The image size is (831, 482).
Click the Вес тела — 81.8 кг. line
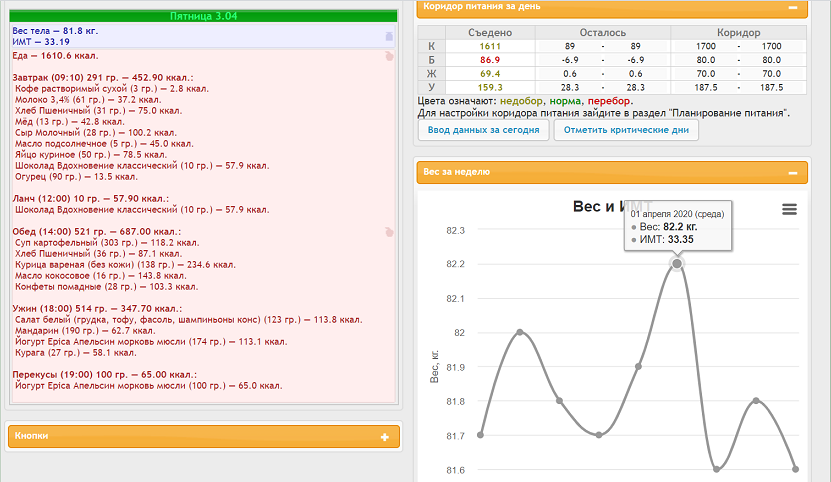click(x=55, y=31)
